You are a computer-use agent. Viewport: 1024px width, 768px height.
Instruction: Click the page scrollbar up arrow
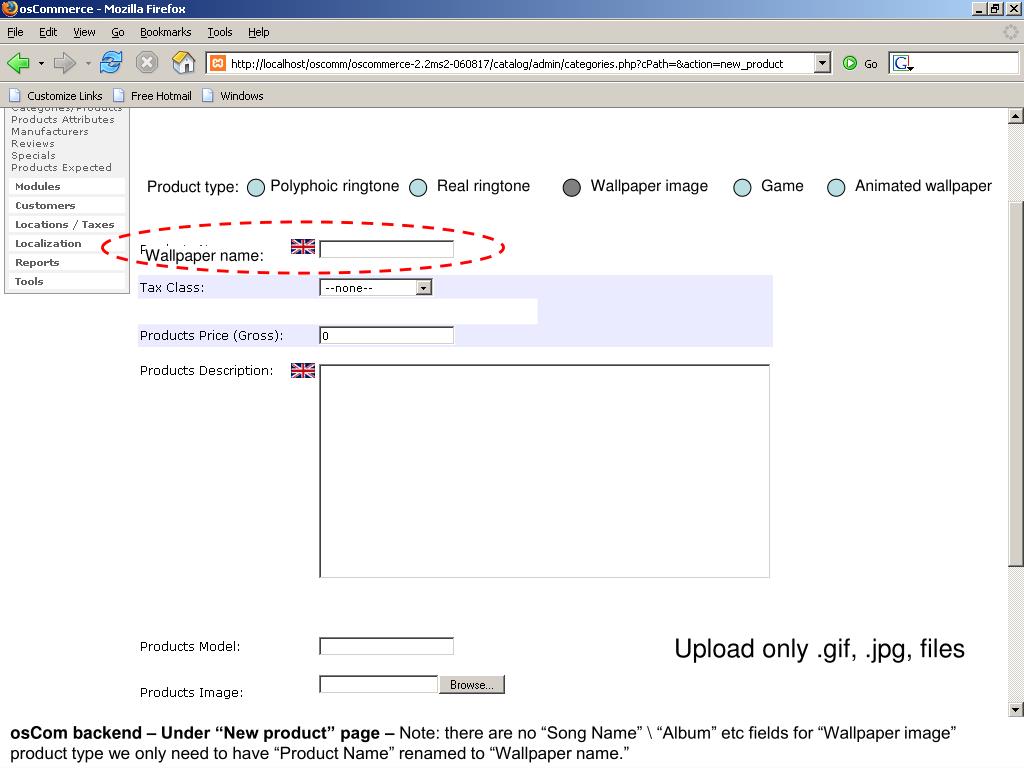click(x=1016, y=116)
